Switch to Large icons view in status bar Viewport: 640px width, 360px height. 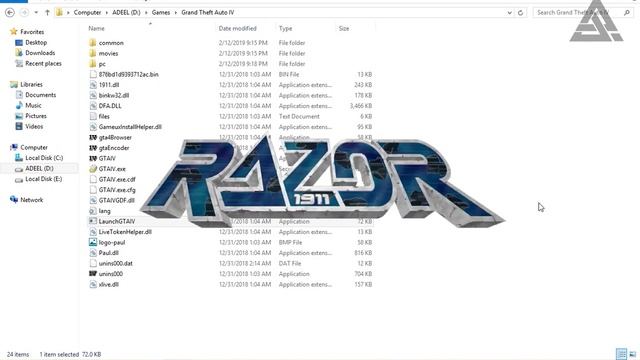(633, 354)
